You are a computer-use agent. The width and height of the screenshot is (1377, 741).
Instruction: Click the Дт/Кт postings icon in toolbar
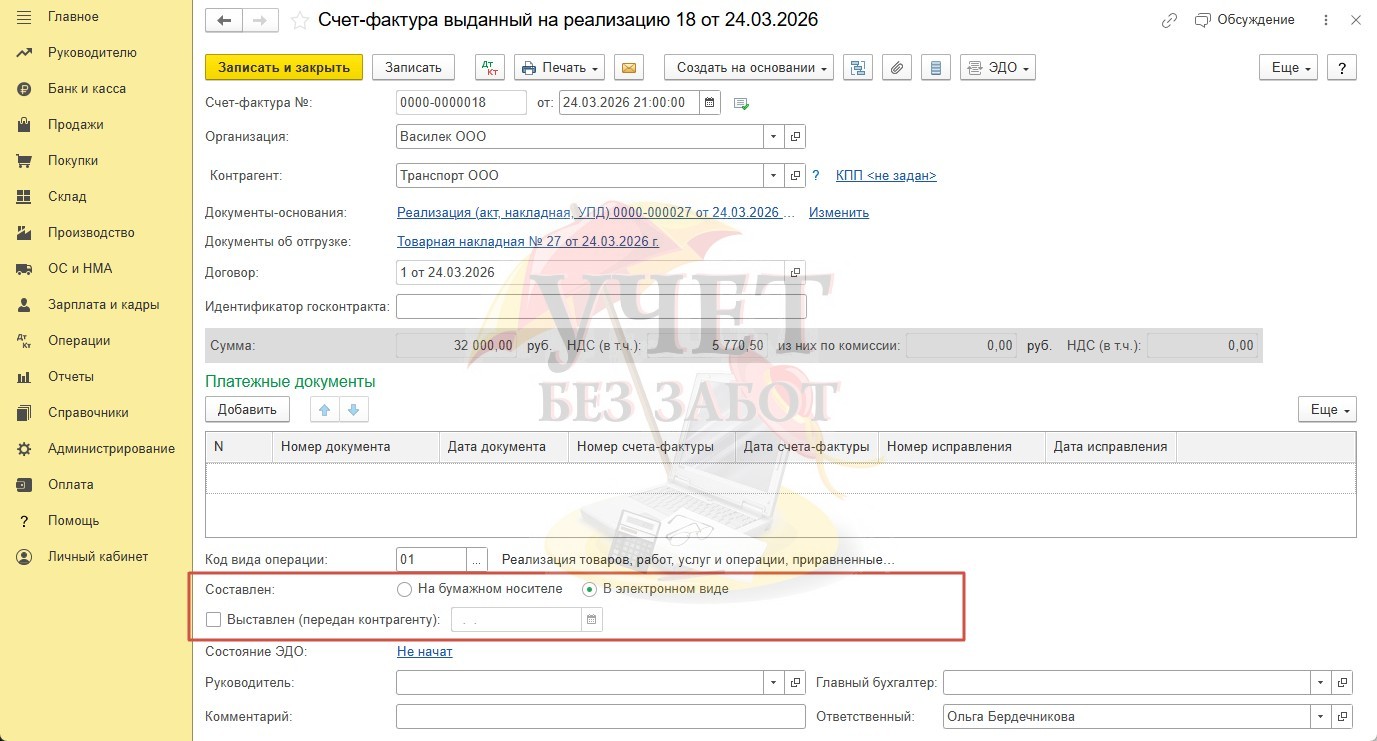490,67
